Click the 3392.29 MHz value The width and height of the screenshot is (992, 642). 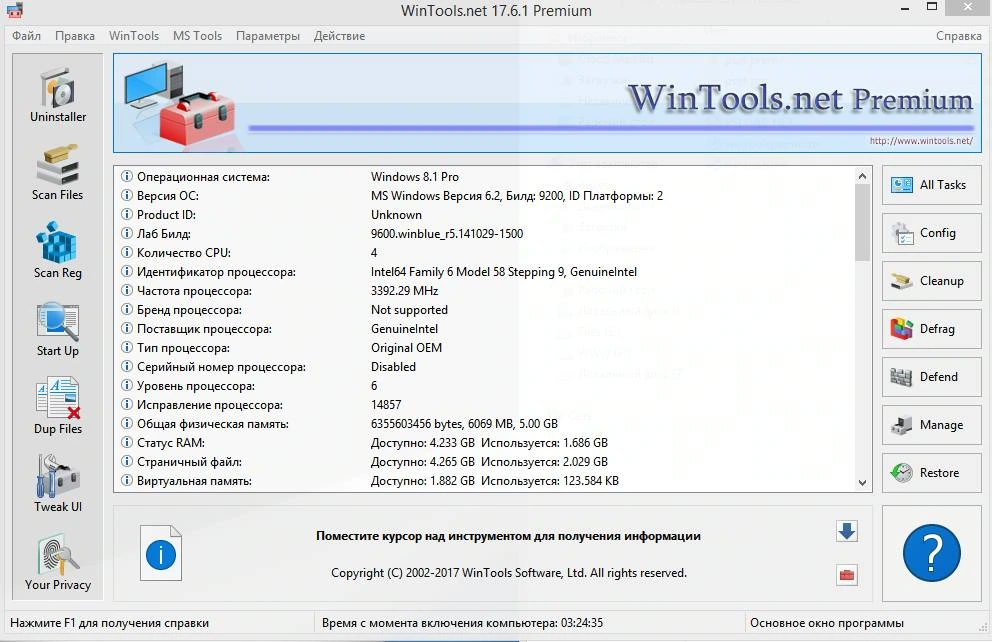pyautogui.click(x=404, y=291)
